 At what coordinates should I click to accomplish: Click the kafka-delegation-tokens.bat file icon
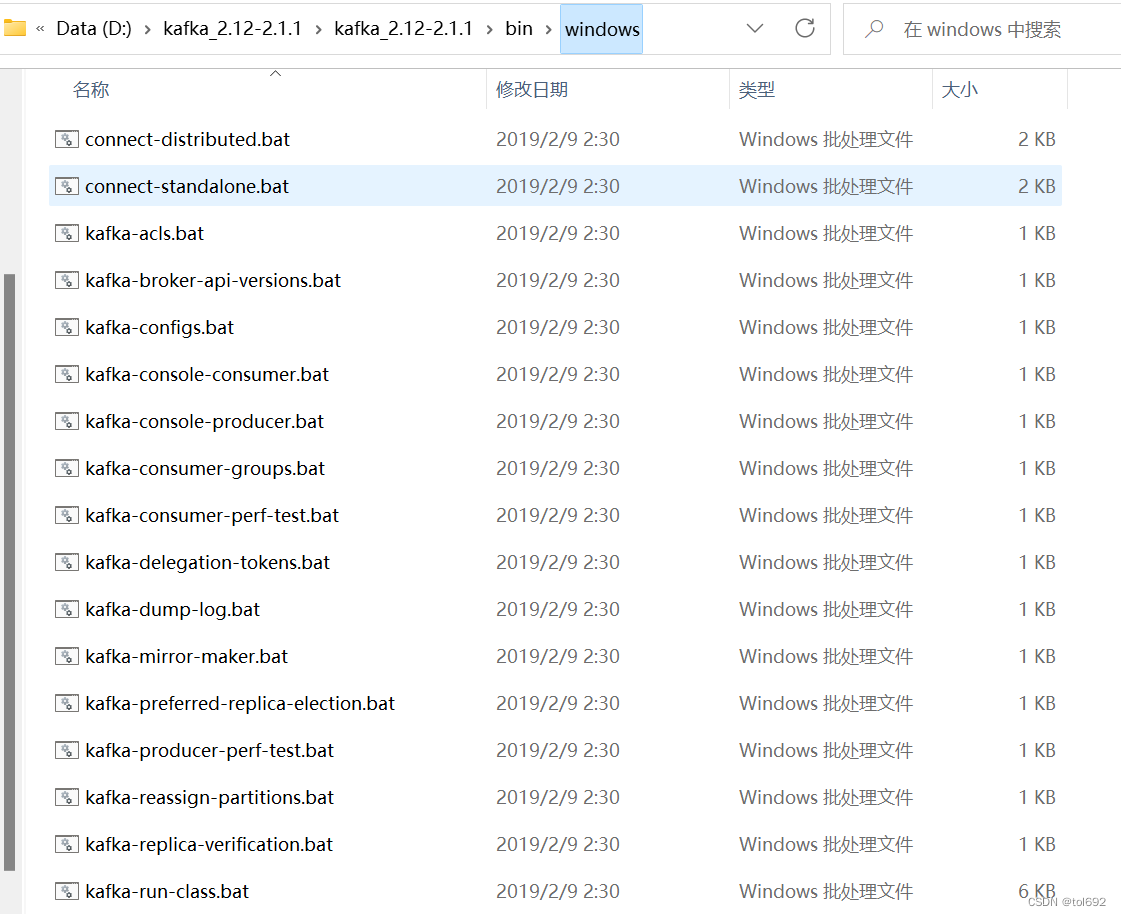tap(66, 563)
